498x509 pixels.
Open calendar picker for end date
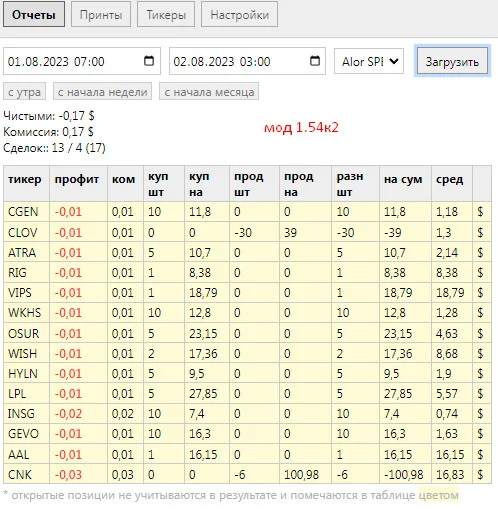315,61
